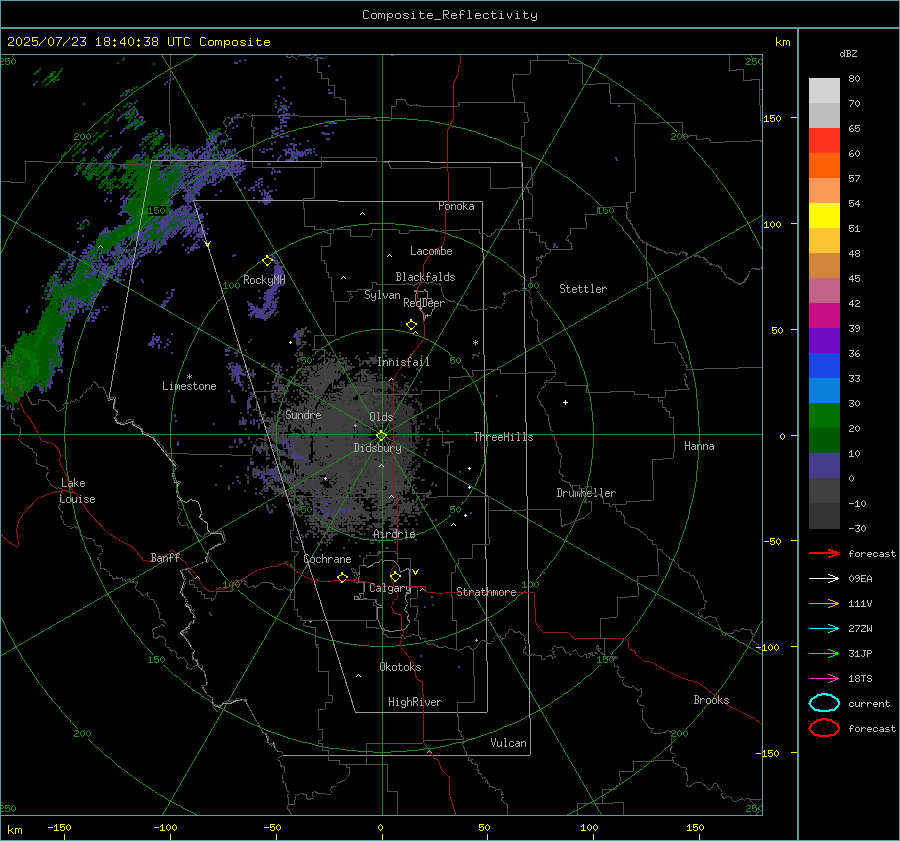Click the Okotoks label
This screenshot has height=841, width=900.
(400, 667)
